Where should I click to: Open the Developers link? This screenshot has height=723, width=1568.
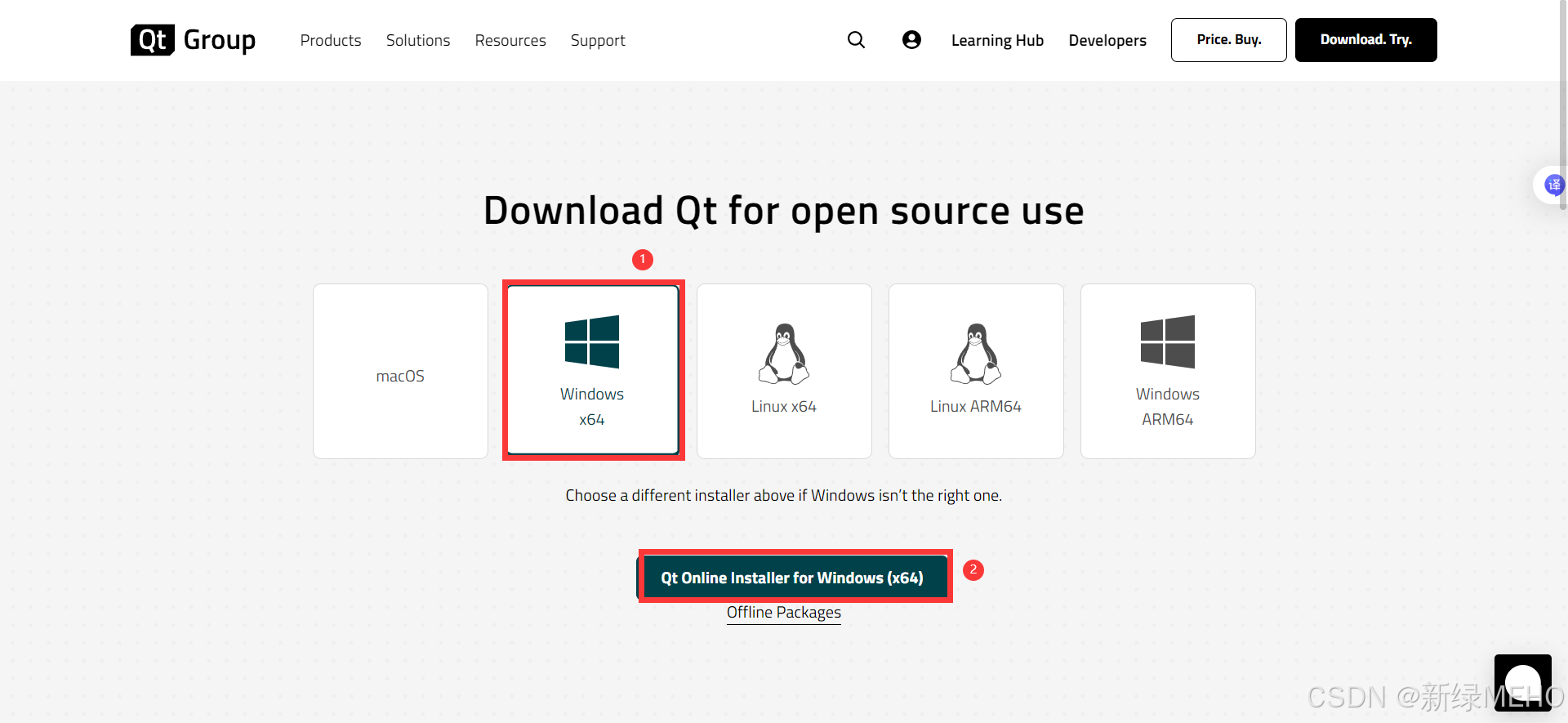(x=1107, y=40)
